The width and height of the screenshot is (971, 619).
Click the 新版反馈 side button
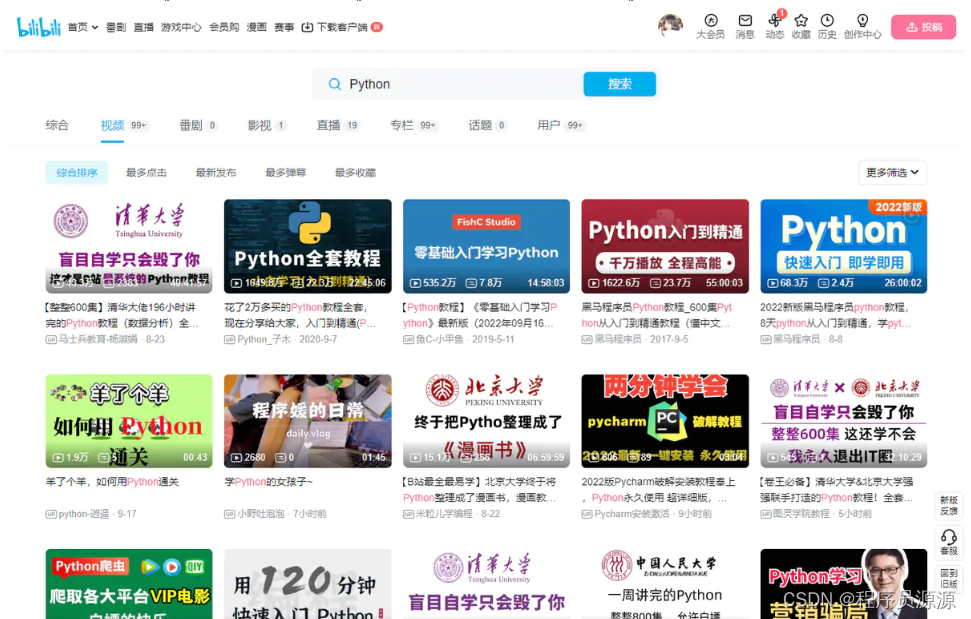click(949, 505)
